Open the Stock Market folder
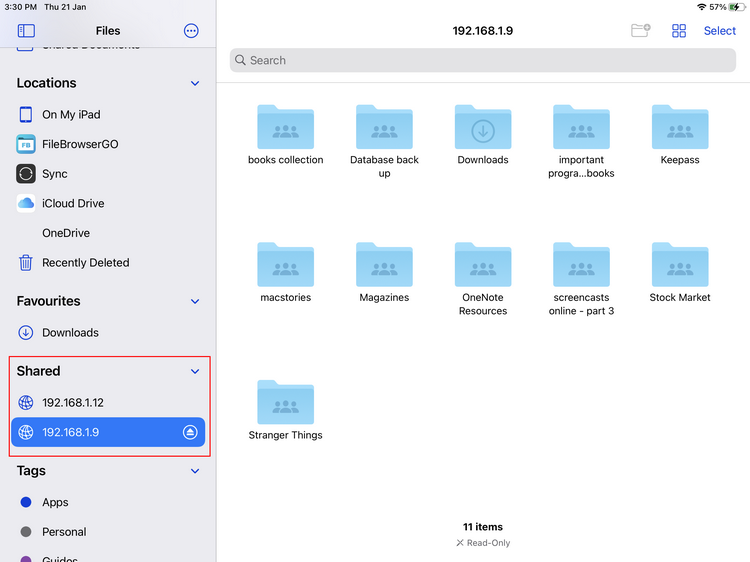The image size is (750, 562). click(680, 273)
